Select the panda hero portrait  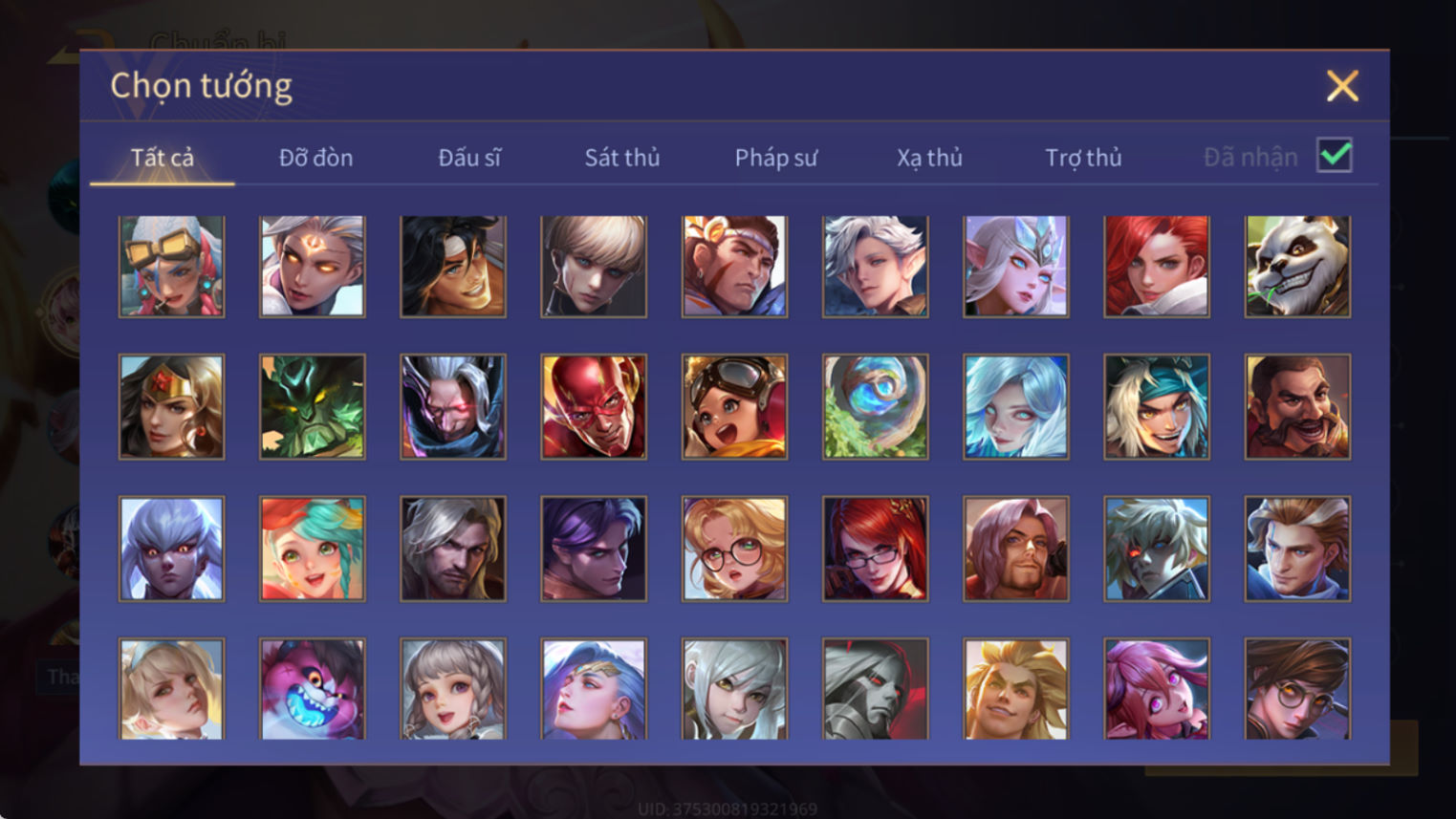1297,266
